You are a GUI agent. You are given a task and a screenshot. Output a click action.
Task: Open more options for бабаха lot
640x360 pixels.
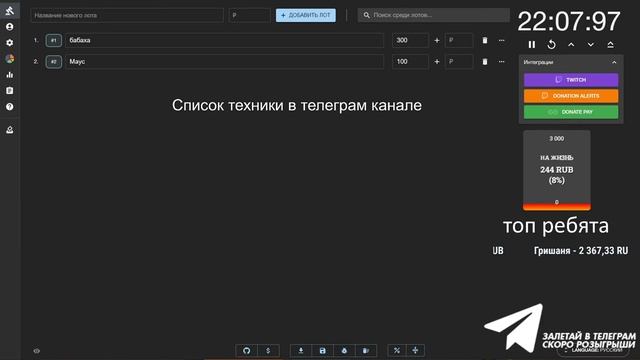tap(501, 40)
